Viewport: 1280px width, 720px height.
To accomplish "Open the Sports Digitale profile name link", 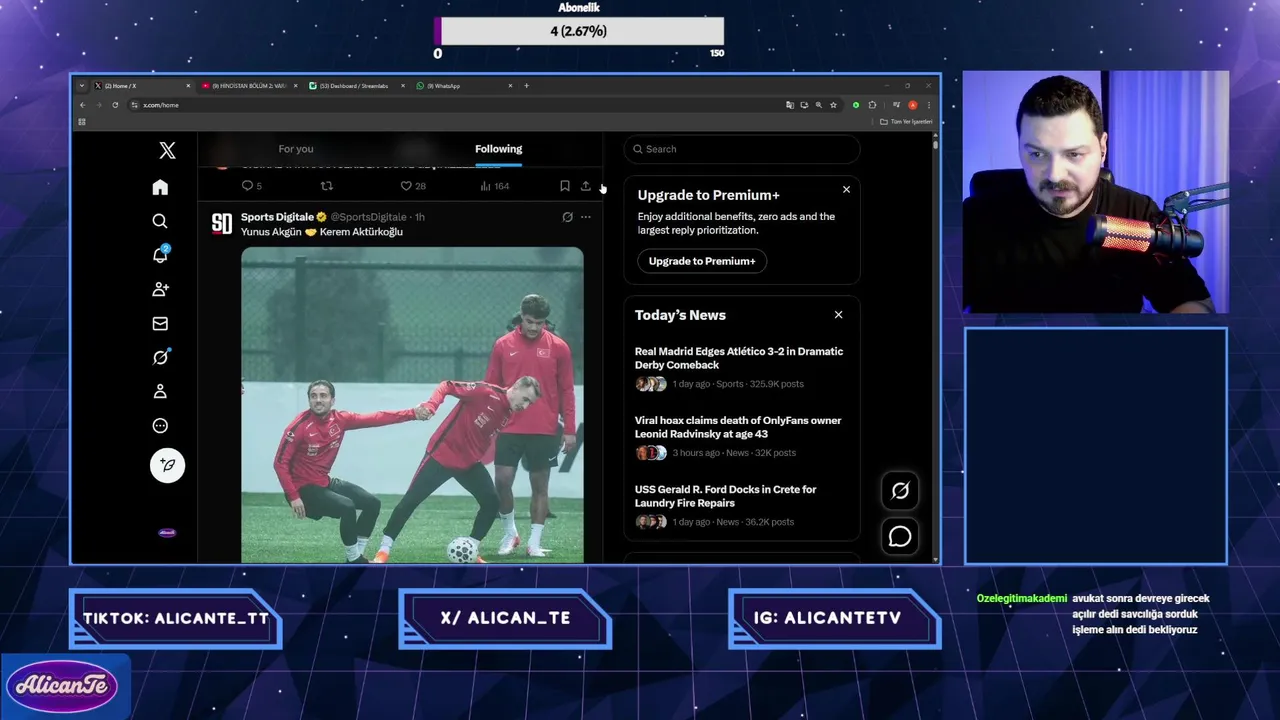I will point(277,217).
